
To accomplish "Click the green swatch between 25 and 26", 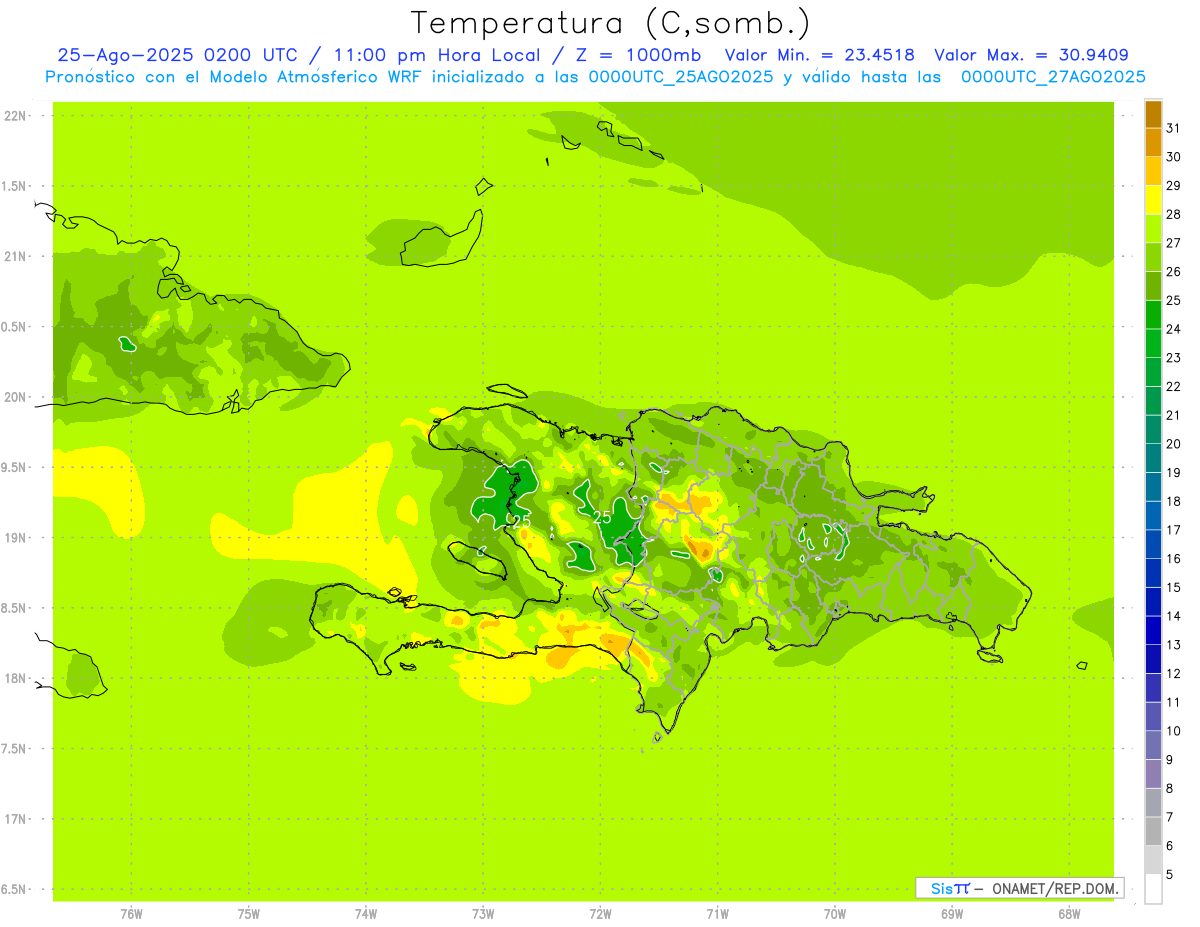I will click(x=1153, y=285).
